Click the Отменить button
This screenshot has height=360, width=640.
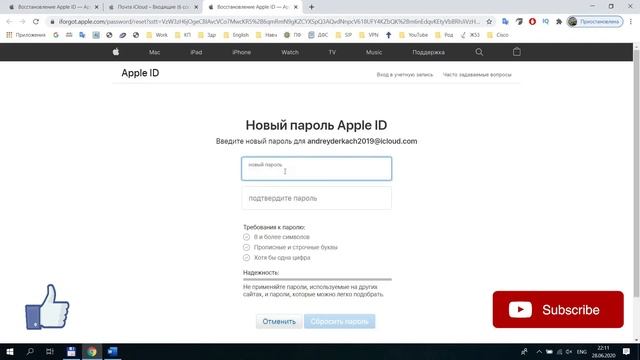point(279,322)
